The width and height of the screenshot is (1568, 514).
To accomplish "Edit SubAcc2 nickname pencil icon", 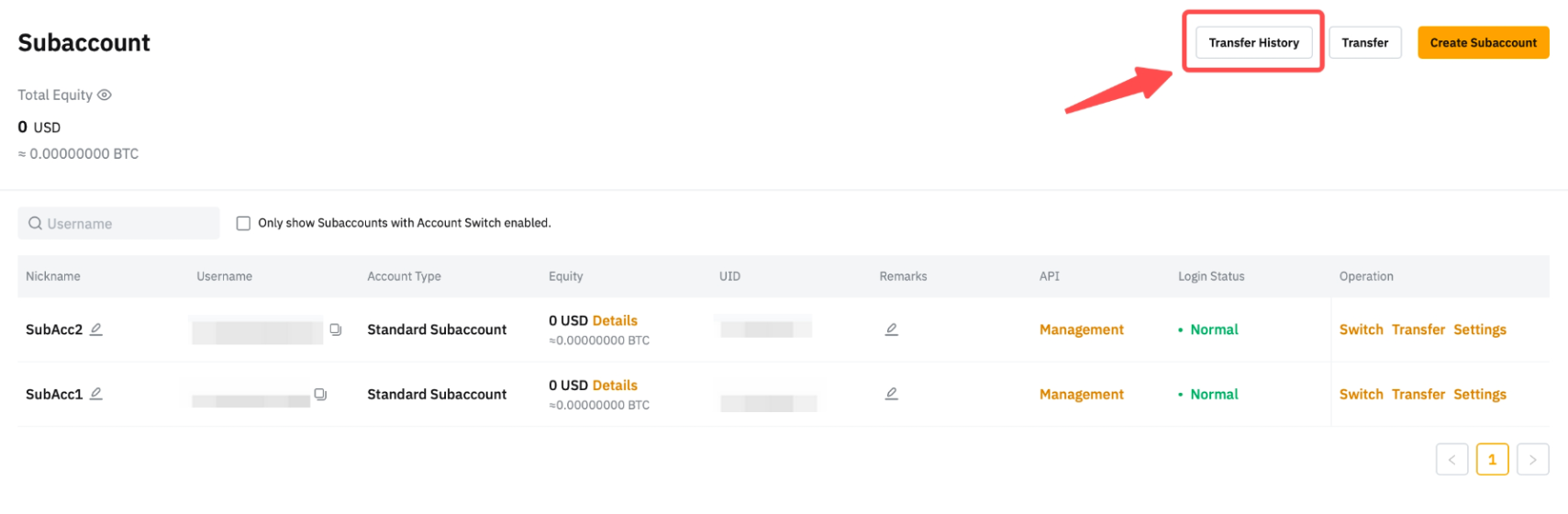I will tap(95, 329).
